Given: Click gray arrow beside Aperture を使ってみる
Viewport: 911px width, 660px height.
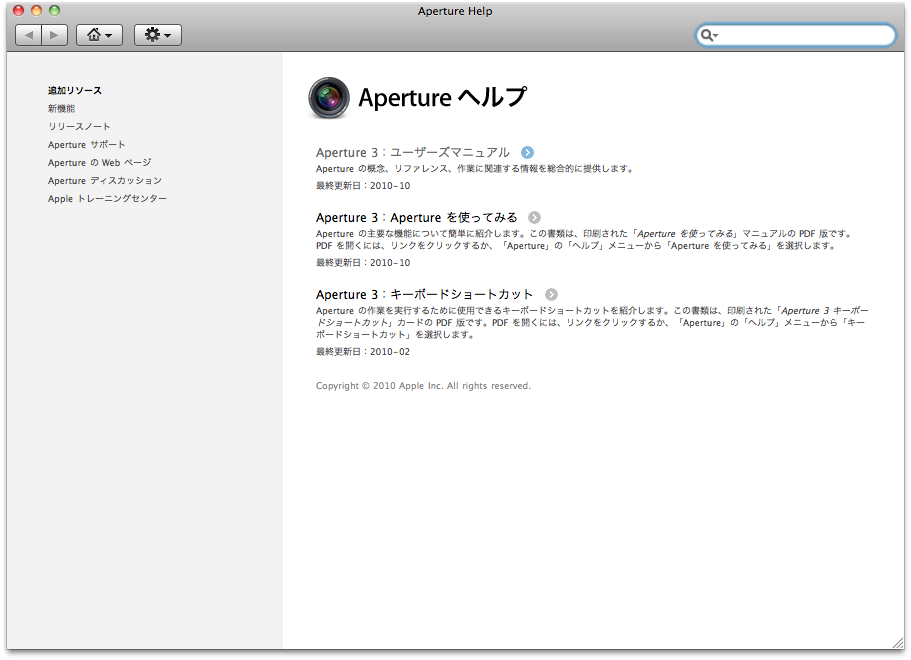Looking at the screenshot, I should click(535, 218).
